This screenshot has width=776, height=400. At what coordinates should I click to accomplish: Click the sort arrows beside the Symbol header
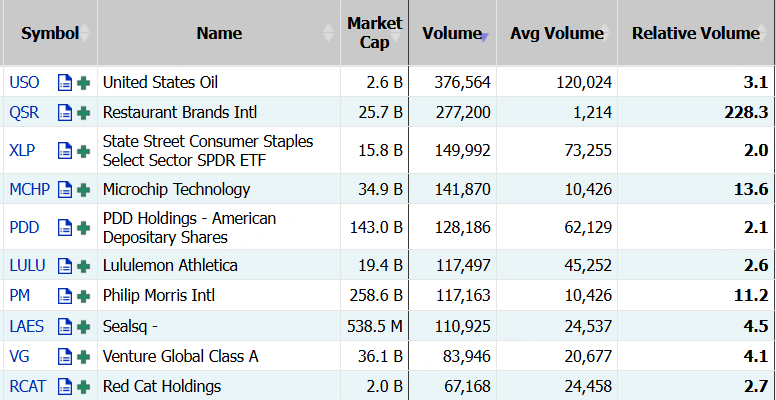pyautogui.click(x=86, y=33)
